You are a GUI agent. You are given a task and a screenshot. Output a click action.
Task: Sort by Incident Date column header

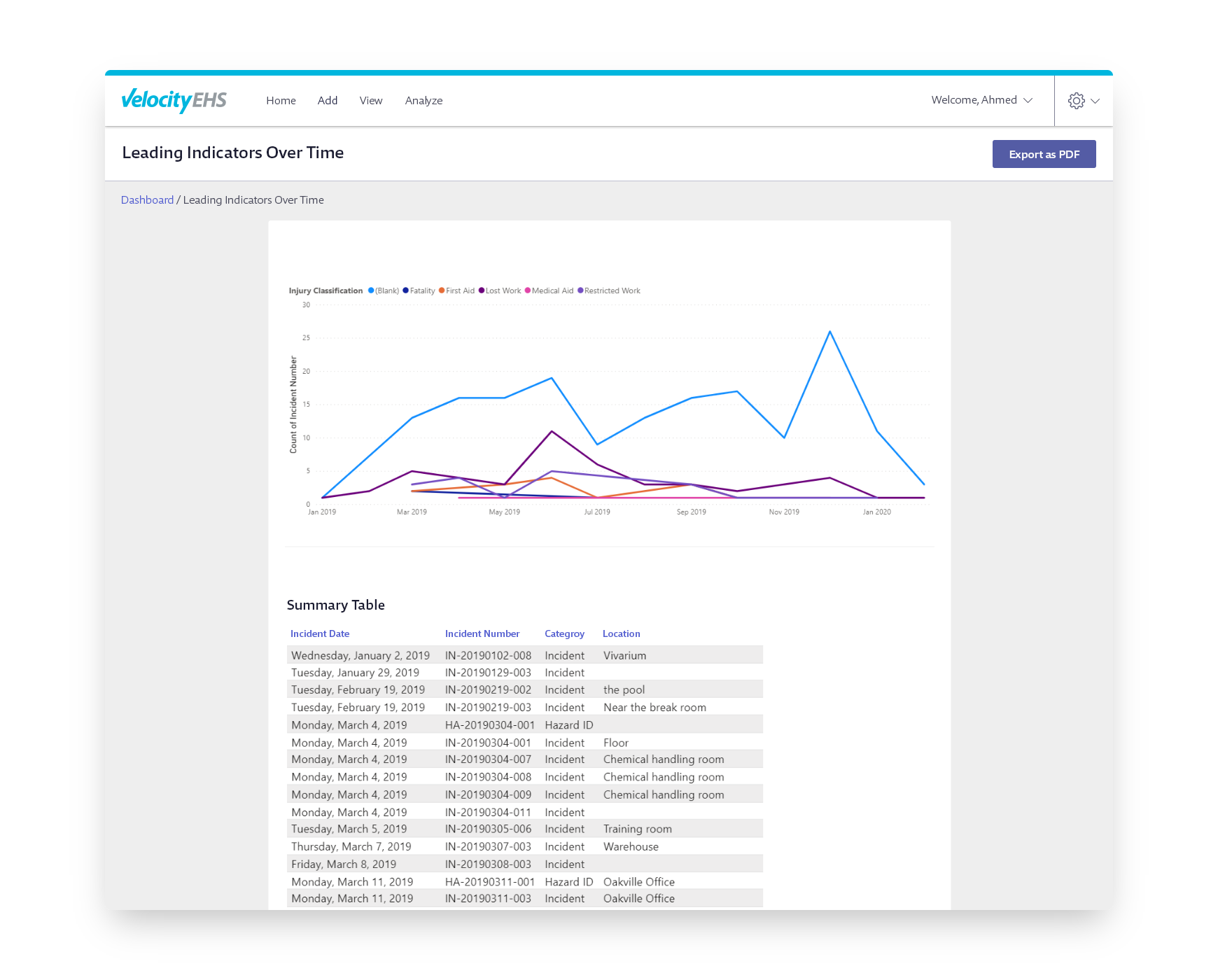(320, 633)
